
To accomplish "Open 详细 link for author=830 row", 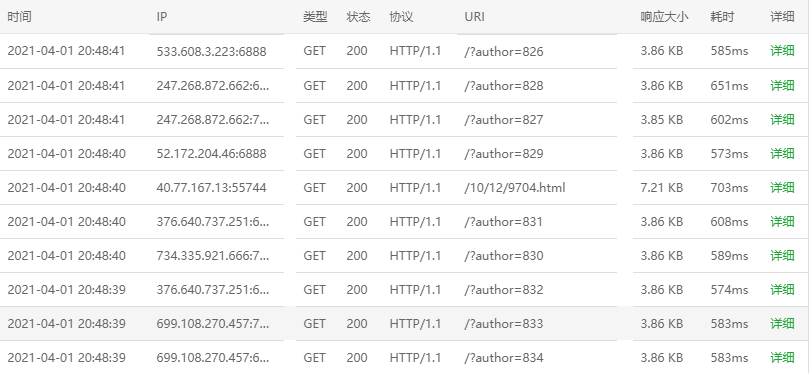I will coord(782,255).
